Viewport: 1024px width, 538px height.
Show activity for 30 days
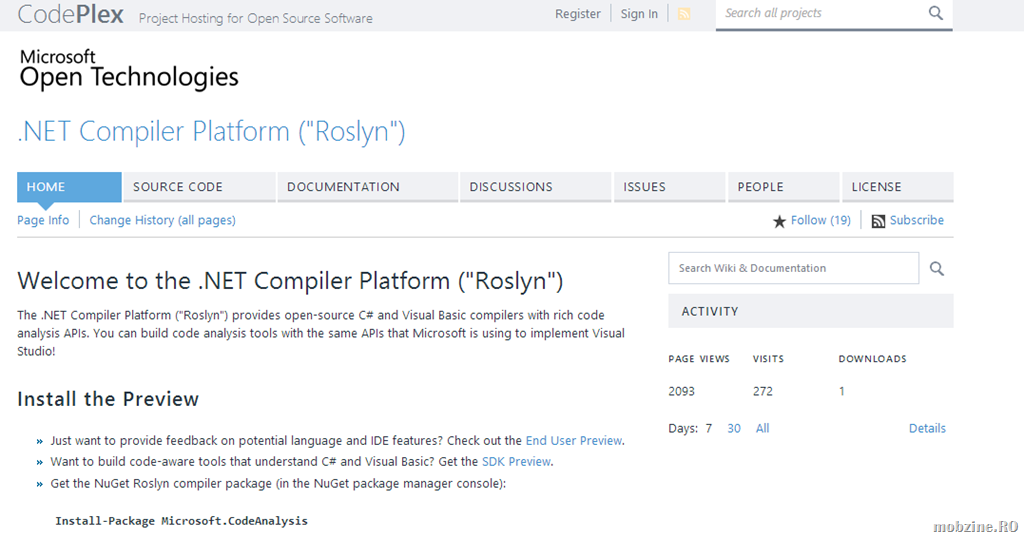[734, 428]
